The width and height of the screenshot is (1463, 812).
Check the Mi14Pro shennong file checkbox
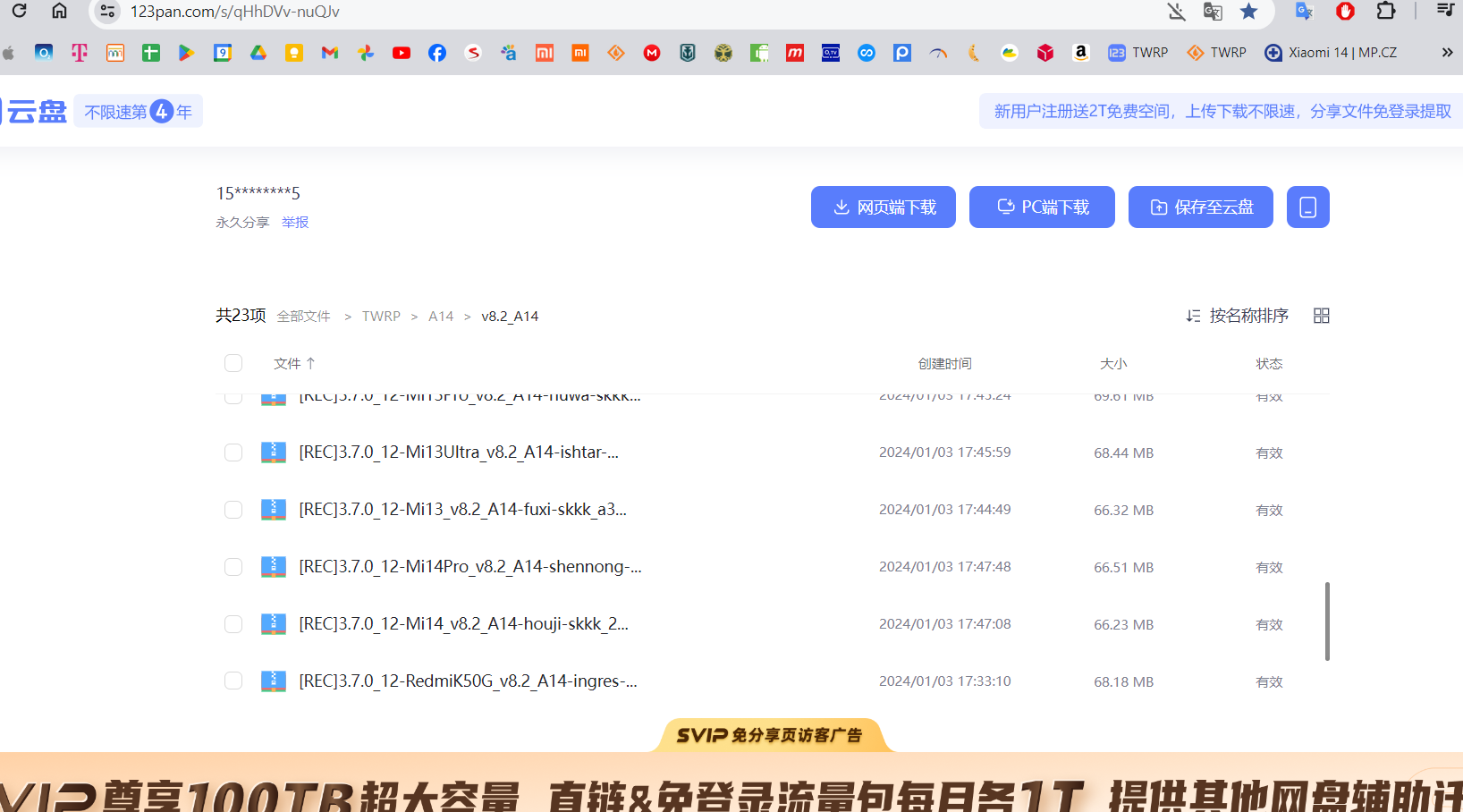[233, 567]
